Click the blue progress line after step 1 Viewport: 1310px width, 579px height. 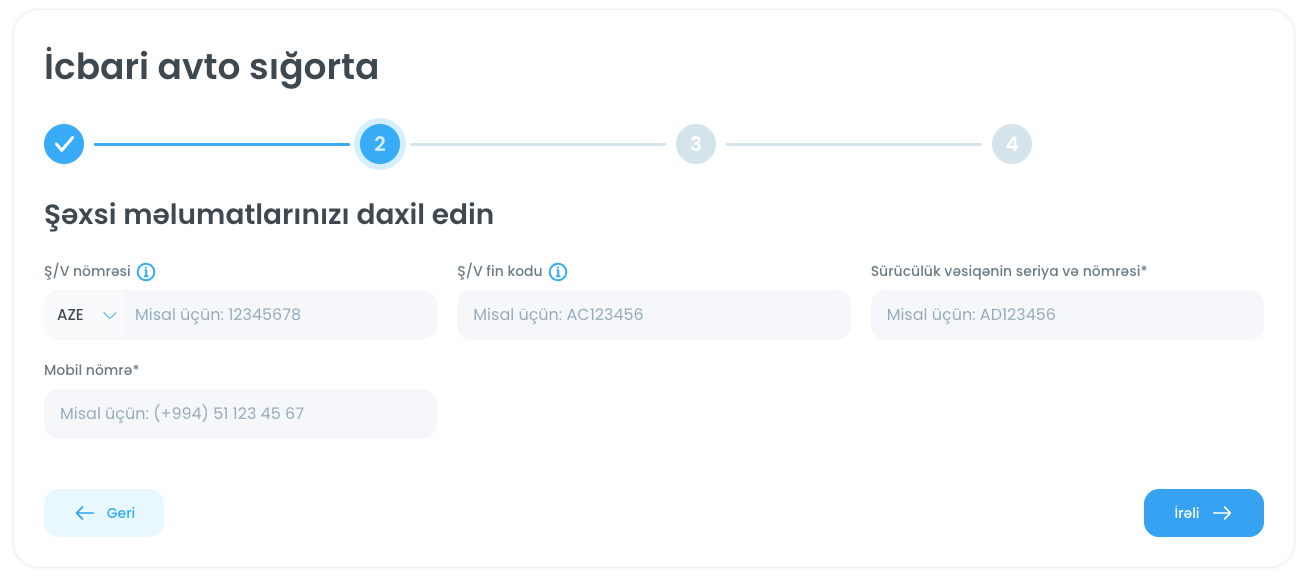click(222, 144)
